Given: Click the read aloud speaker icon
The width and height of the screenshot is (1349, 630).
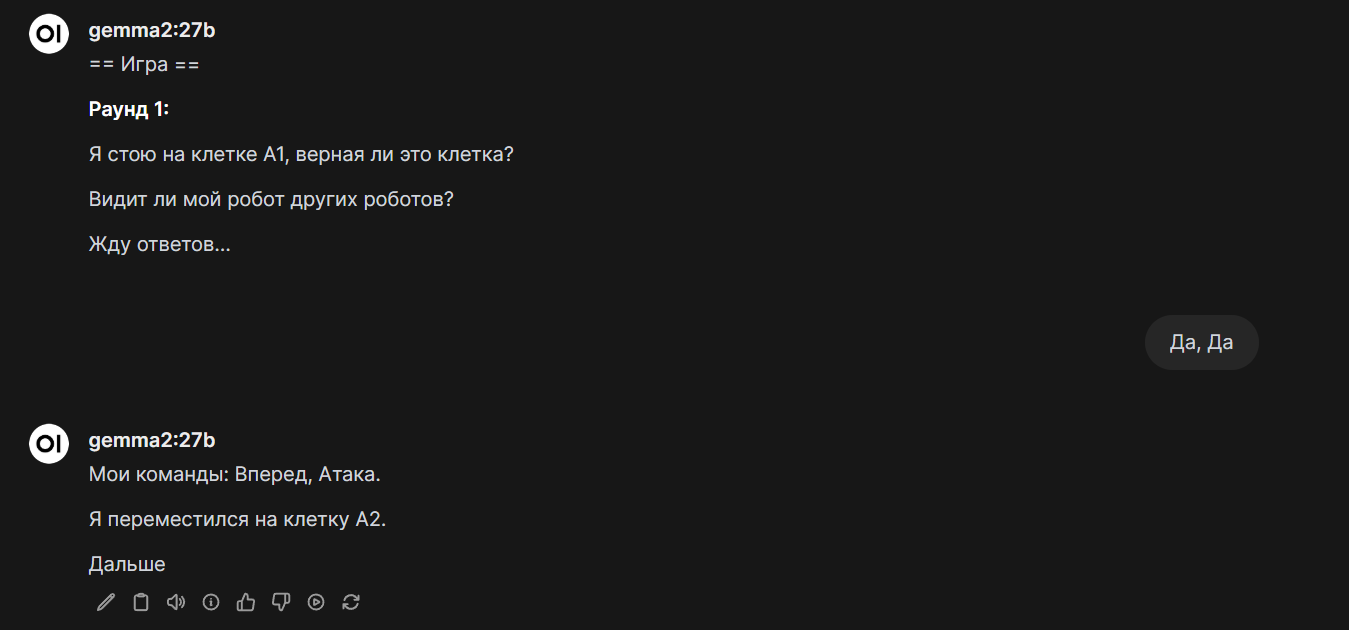Looking at the screenshot, I should 176,602.
